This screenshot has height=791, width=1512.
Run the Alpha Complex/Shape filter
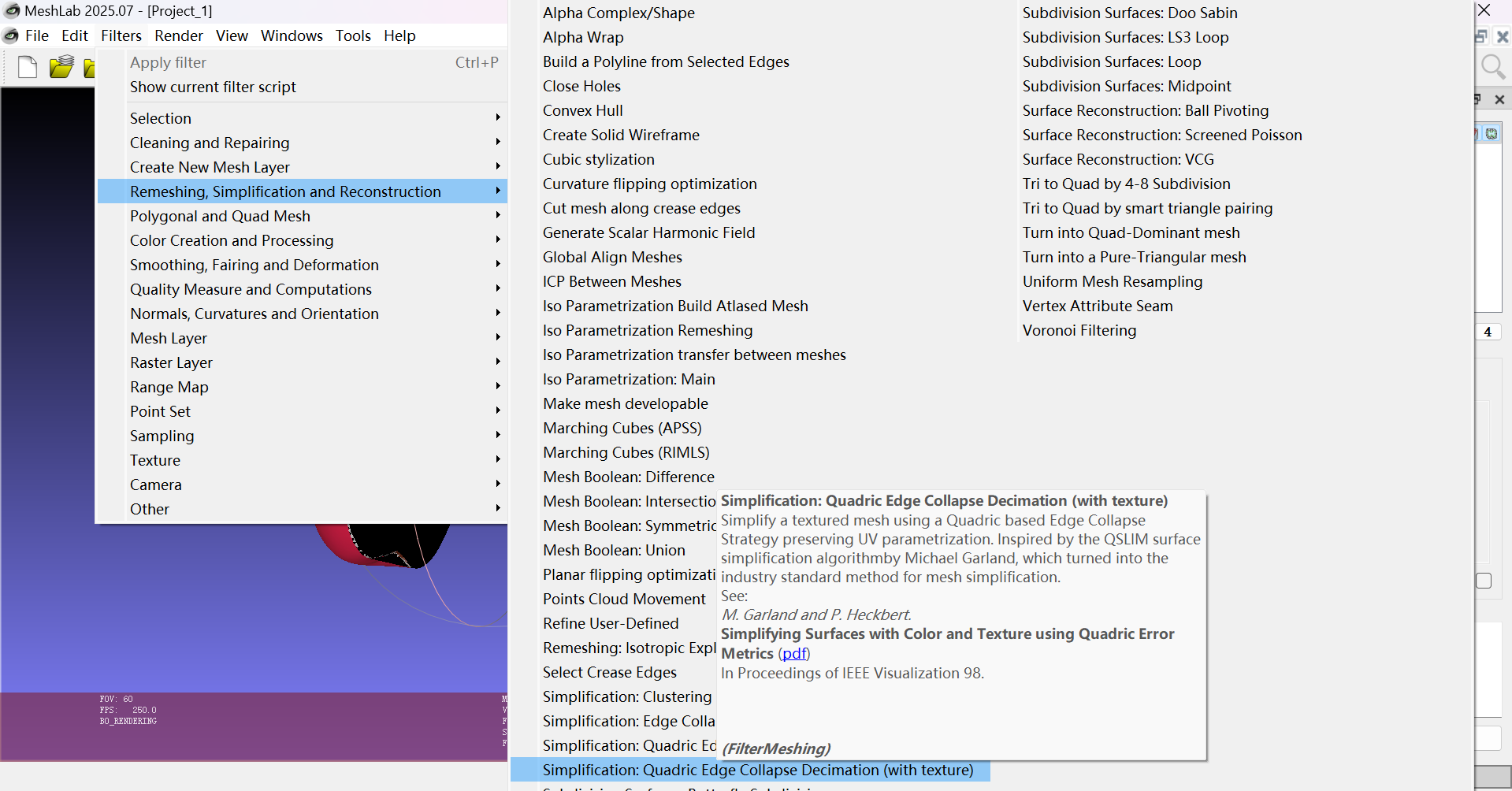pos(619,13)
